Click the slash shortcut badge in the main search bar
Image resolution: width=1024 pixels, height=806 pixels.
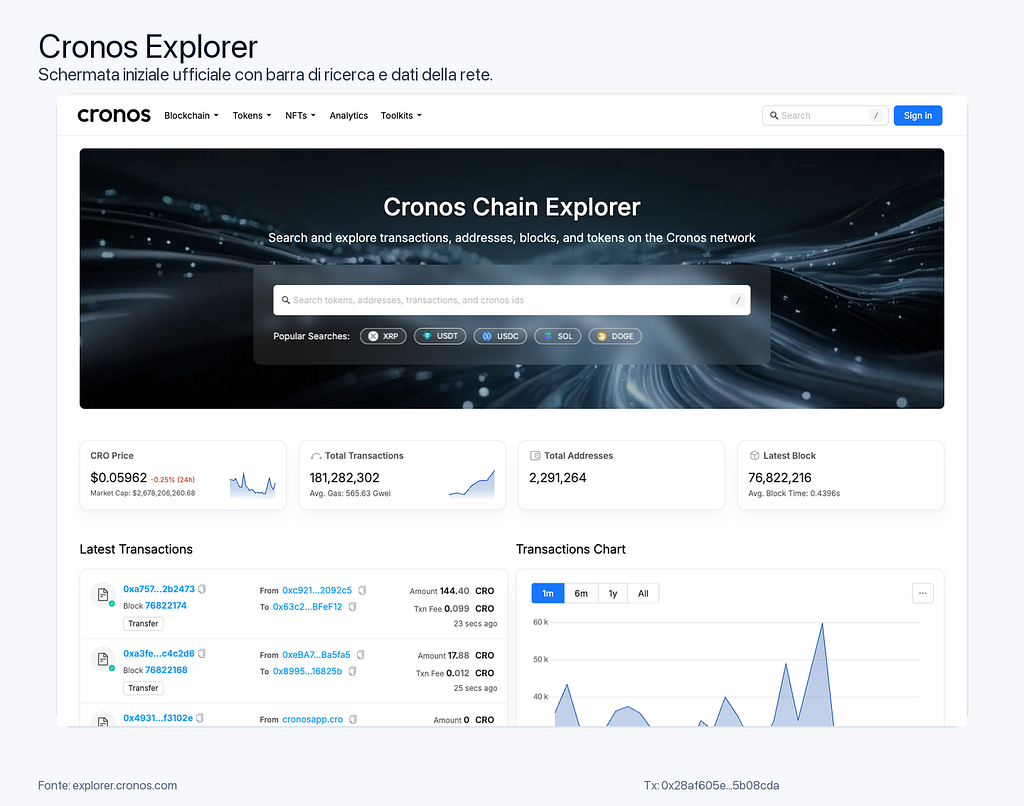737,300
